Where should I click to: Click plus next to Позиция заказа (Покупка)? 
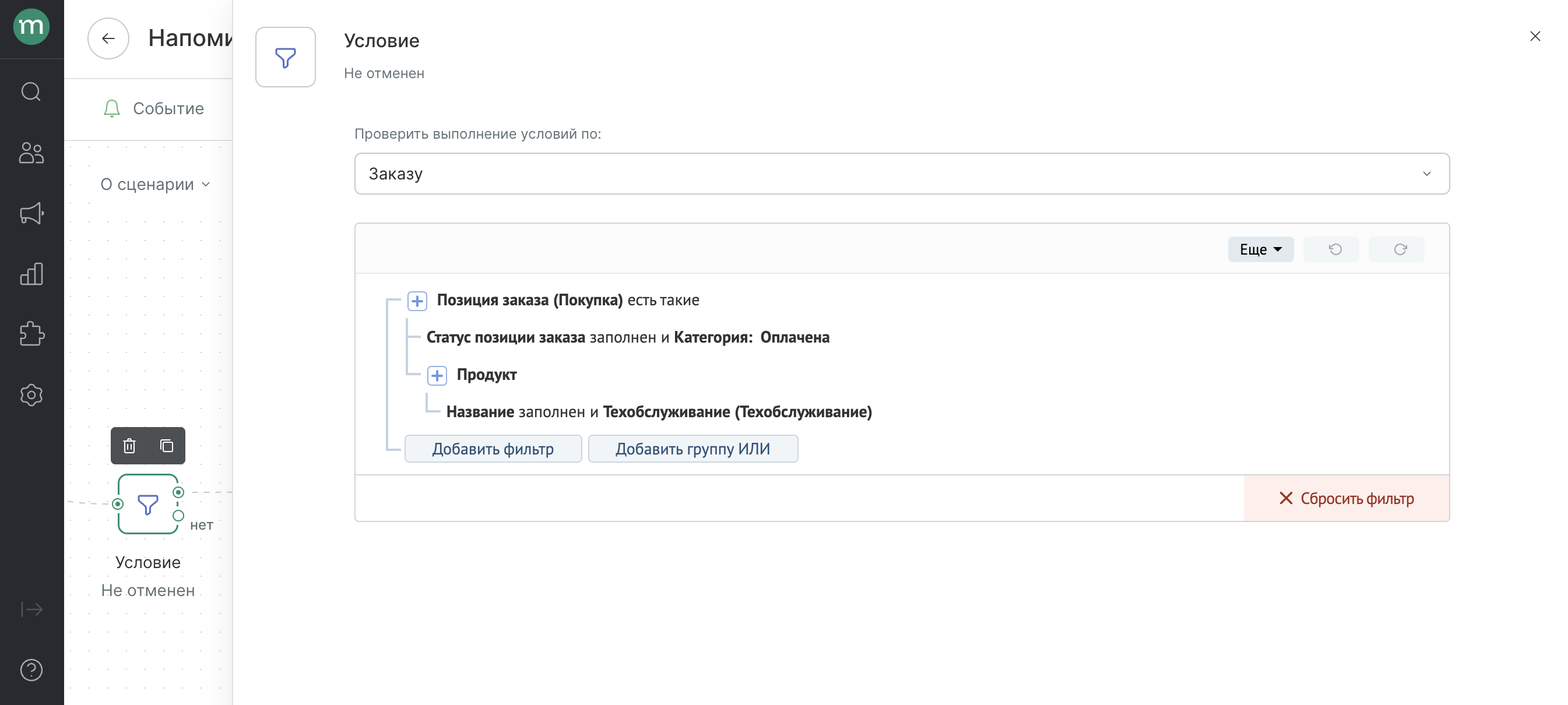[417, 301]
